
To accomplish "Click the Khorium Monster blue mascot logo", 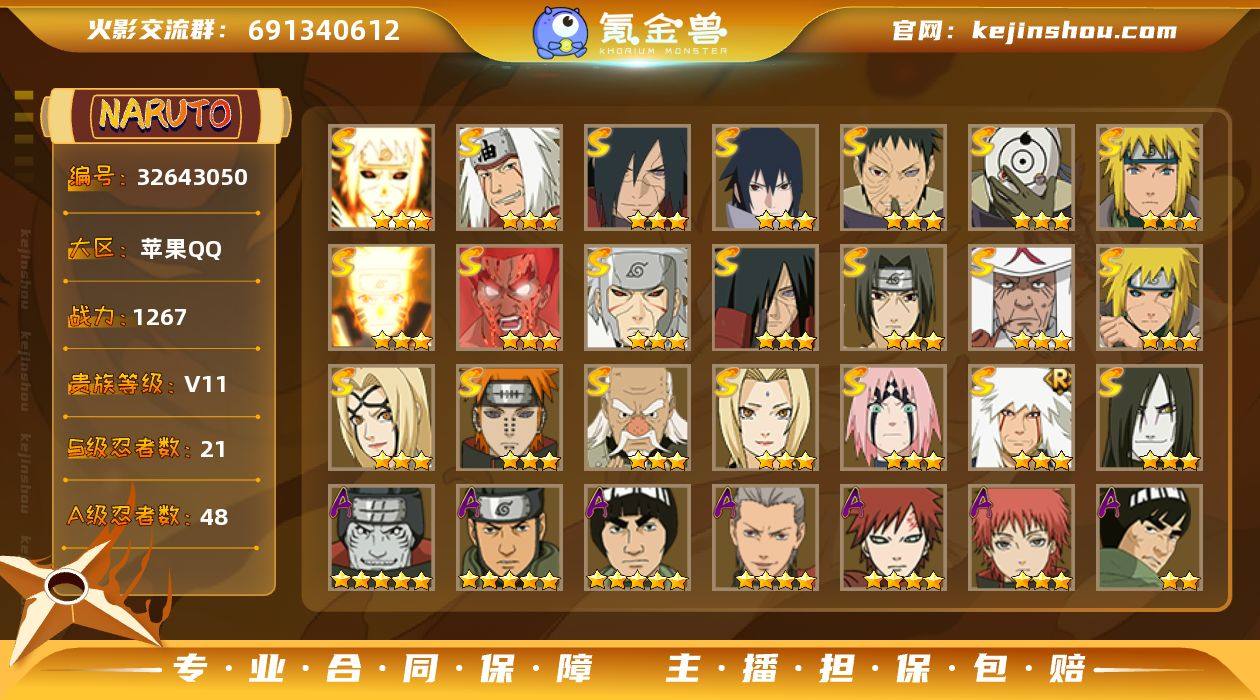I will pyautogui.click(x=559, y=31).
